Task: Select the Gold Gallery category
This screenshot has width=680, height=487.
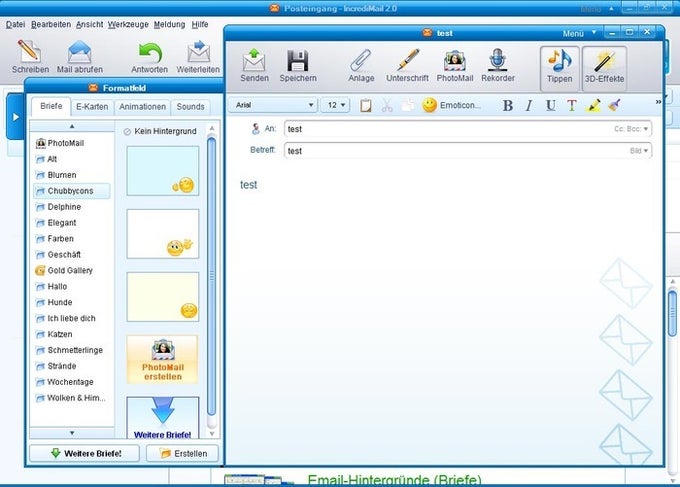Action: pos(64,271)
